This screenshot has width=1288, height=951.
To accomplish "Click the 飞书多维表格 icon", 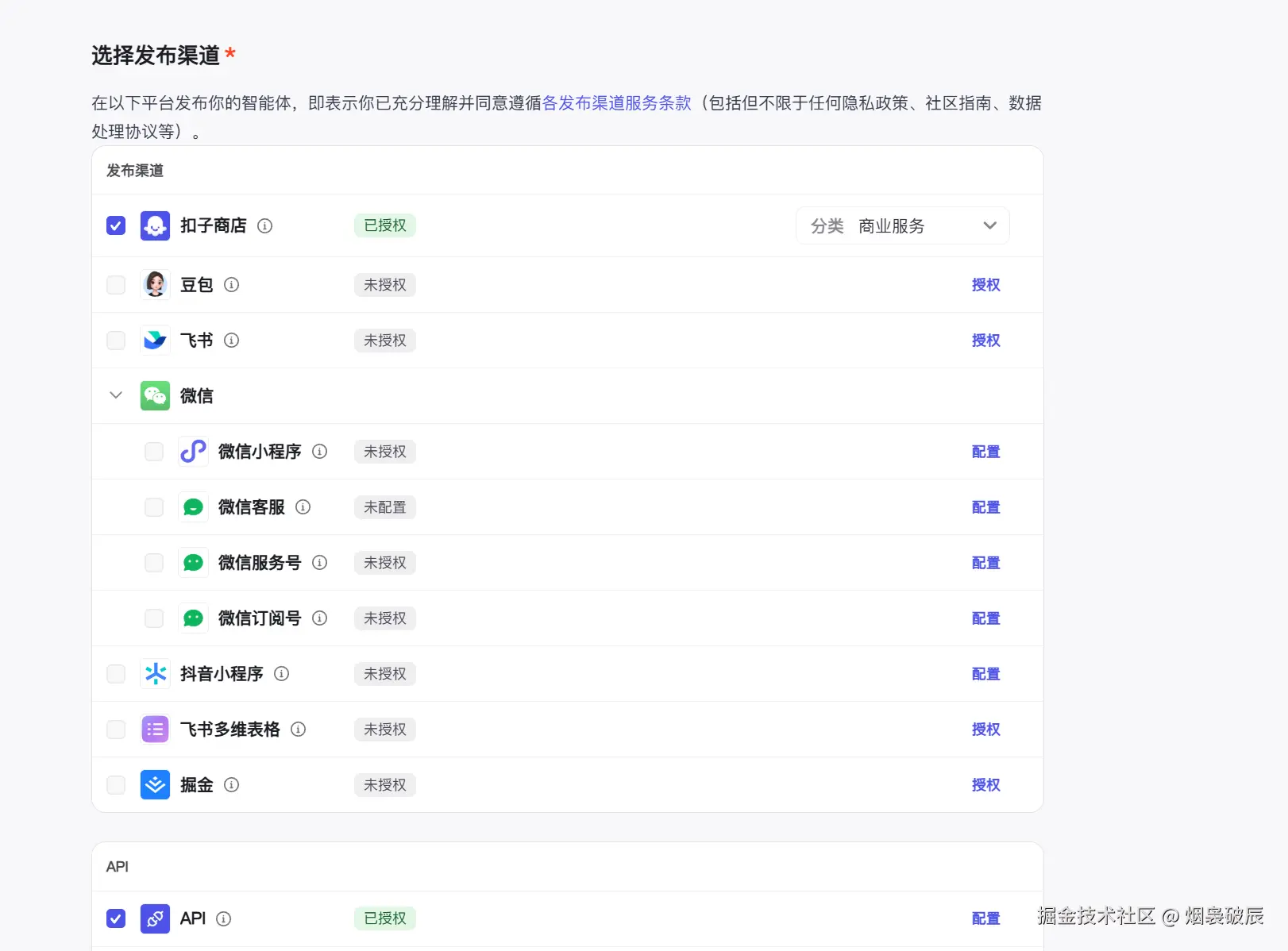I will coord(155,729).
